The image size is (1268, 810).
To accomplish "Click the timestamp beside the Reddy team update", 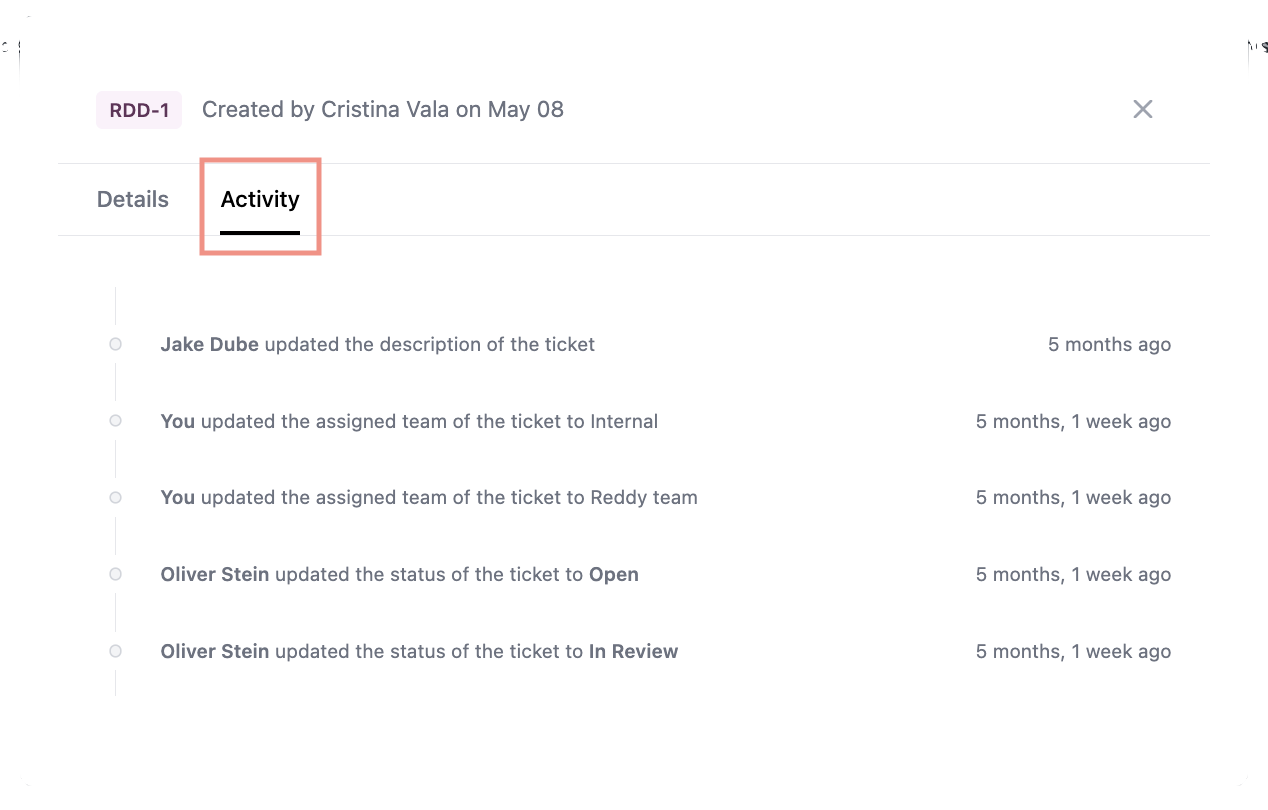I will [x=1073, y=497].
